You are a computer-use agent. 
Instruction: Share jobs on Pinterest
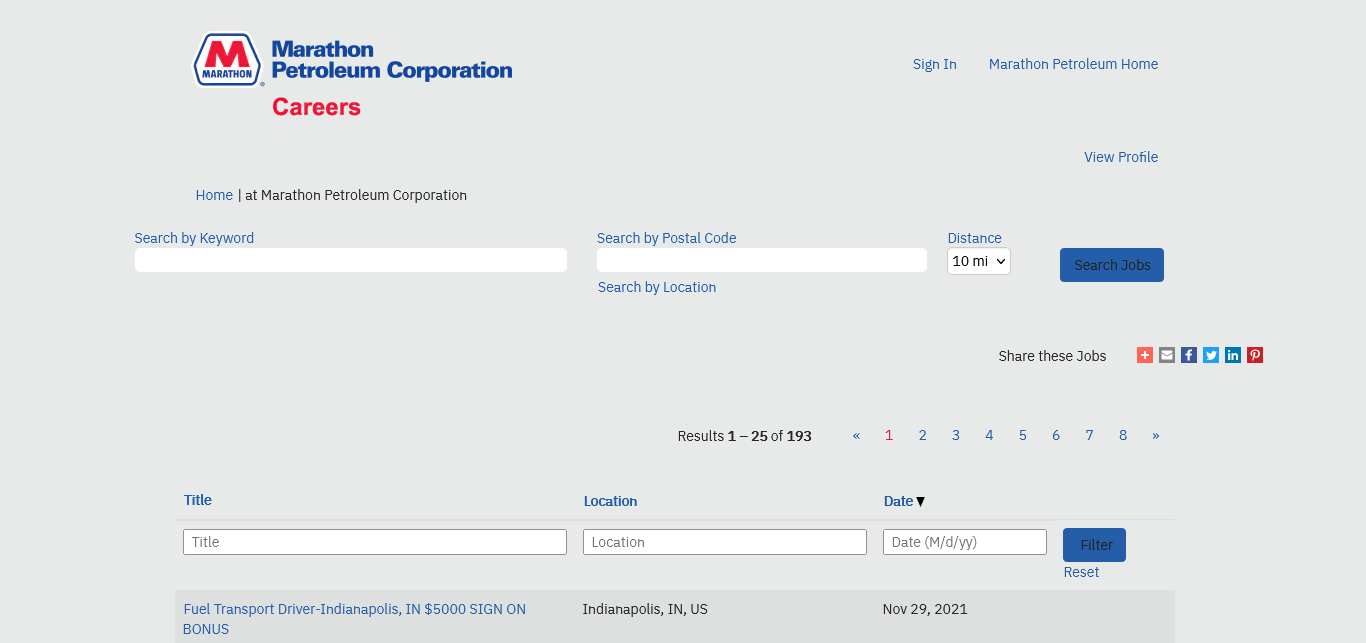click(x=1255, y=355)
